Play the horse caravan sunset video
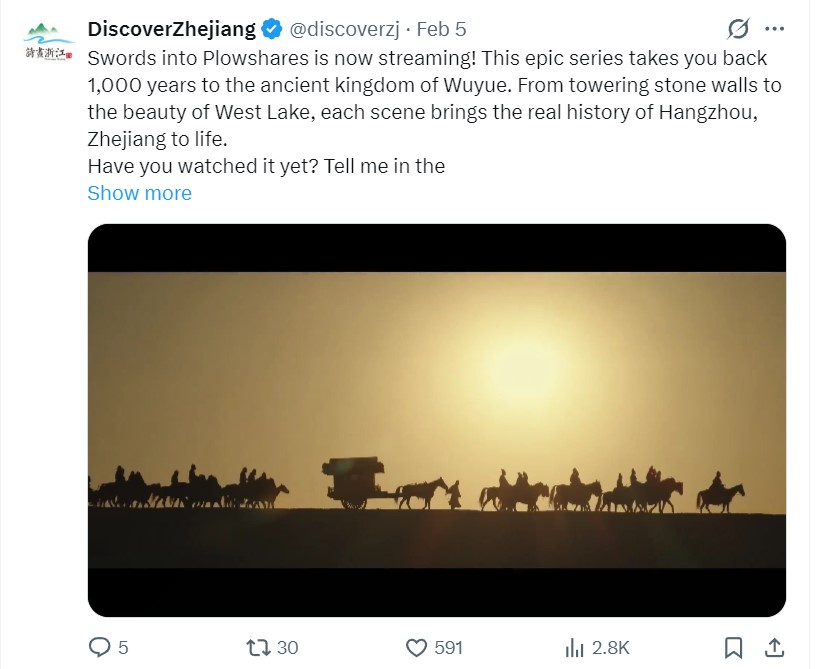The width and height of the screenshot is (828, 669). (436, 420)
